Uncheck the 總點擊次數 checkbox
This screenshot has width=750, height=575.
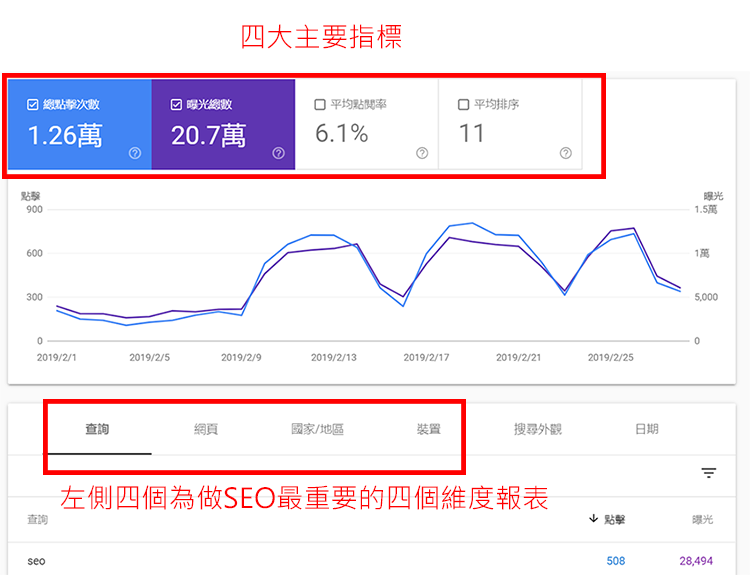(33, 104)
